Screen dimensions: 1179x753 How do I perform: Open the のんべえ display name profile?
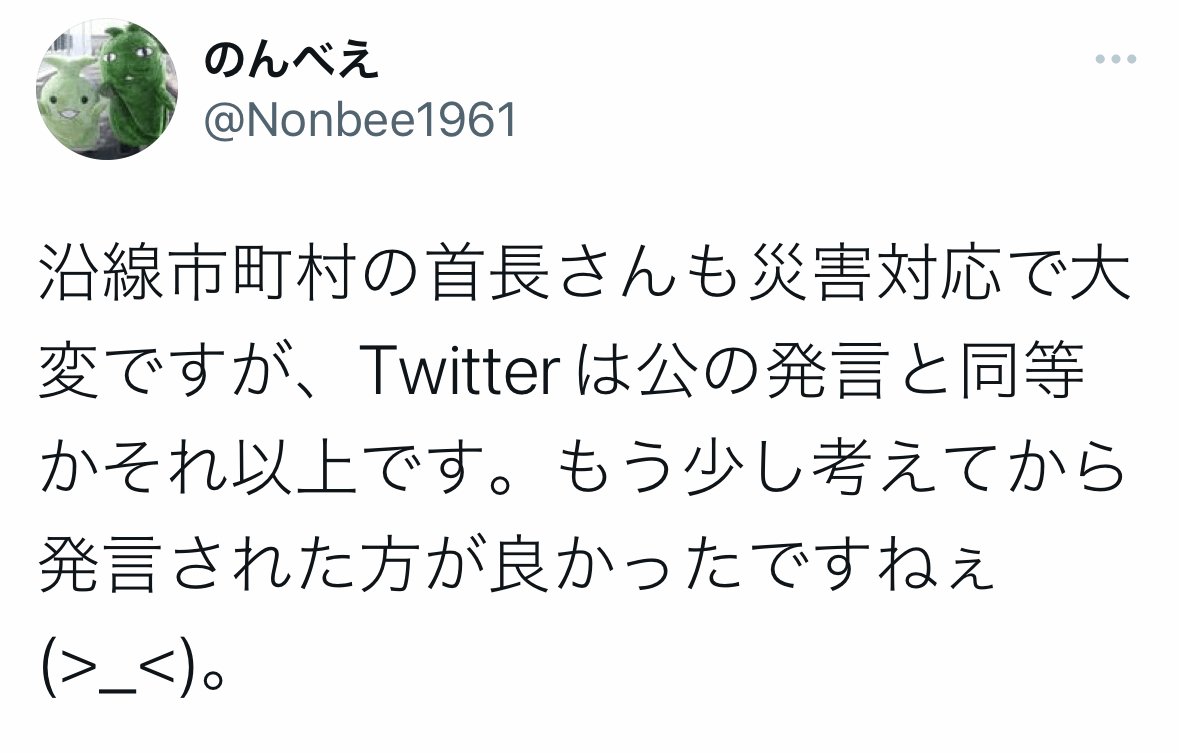pyautogui.click(x=291, y=62)
